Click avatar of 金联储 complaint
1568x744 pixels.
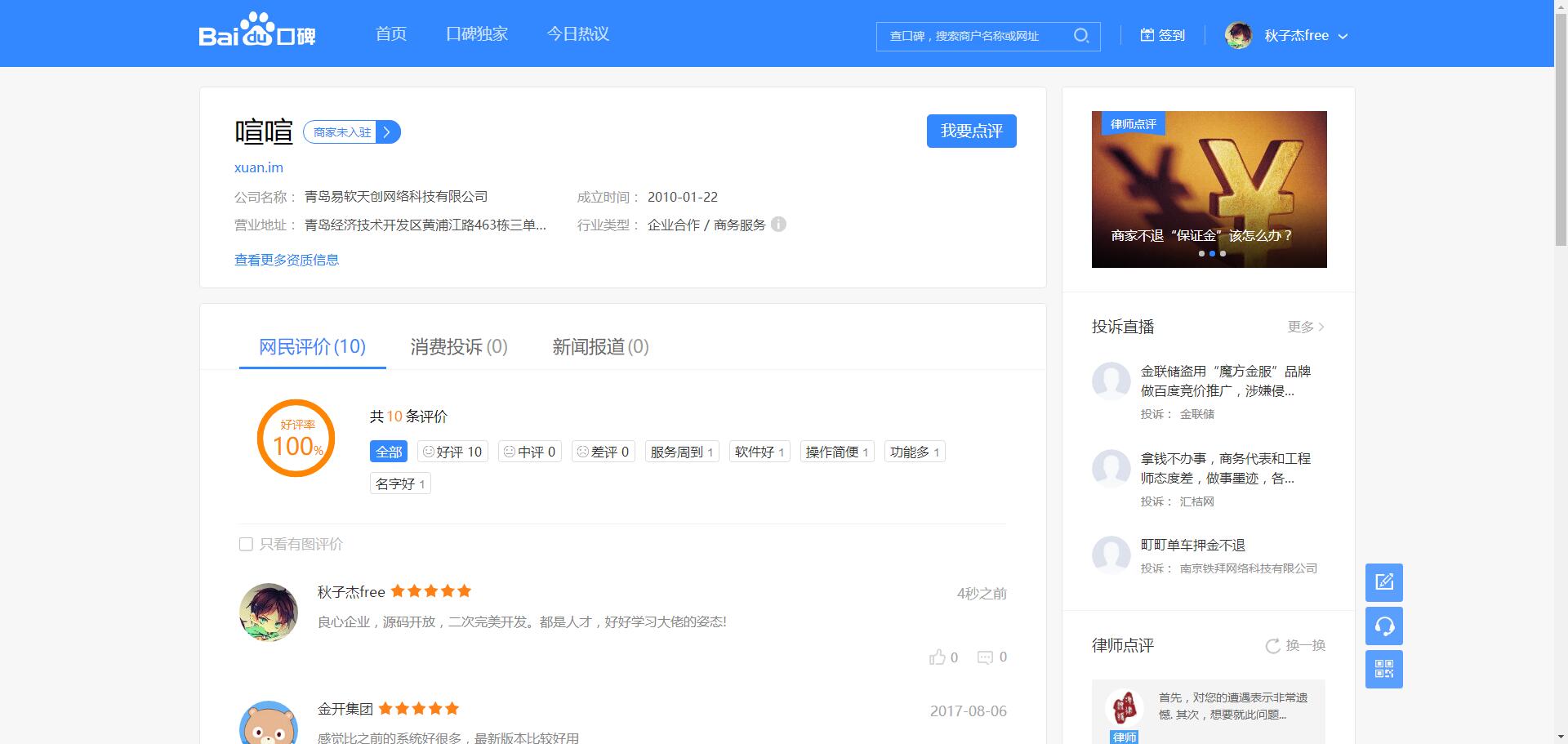pyautogui.click(x=1111, y=381)
